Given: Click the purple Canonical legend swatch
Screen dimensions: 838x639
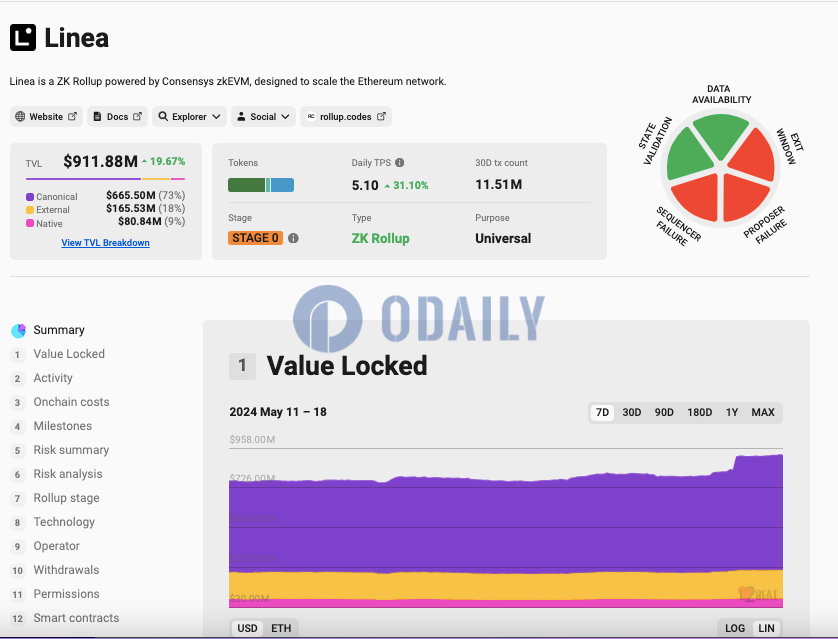Looking at the screenshot, I should pyautogui.click(x=30, y=197).
